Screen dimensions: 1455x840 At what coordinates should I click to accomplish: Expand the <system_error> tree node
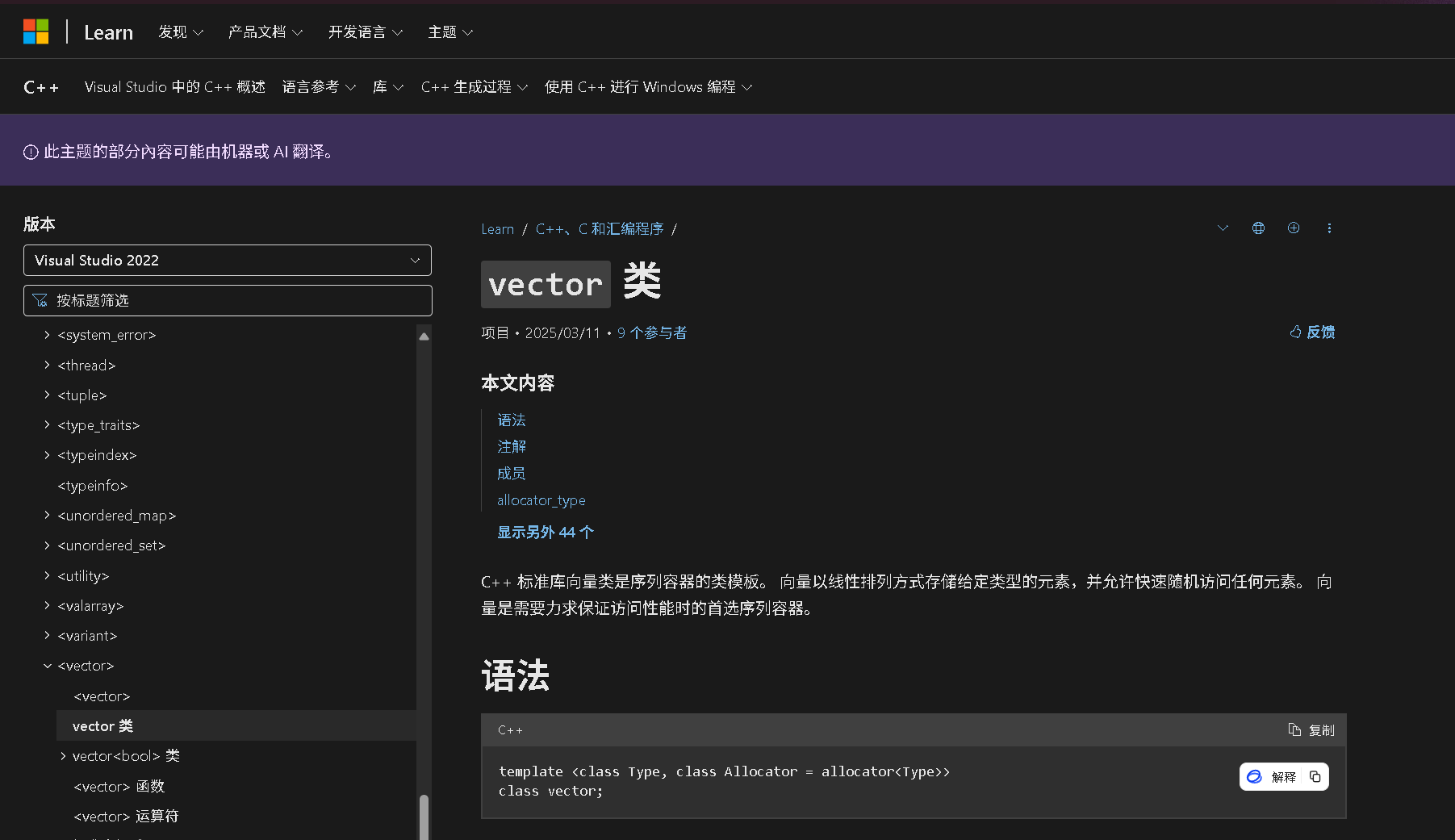coord(47,335)
